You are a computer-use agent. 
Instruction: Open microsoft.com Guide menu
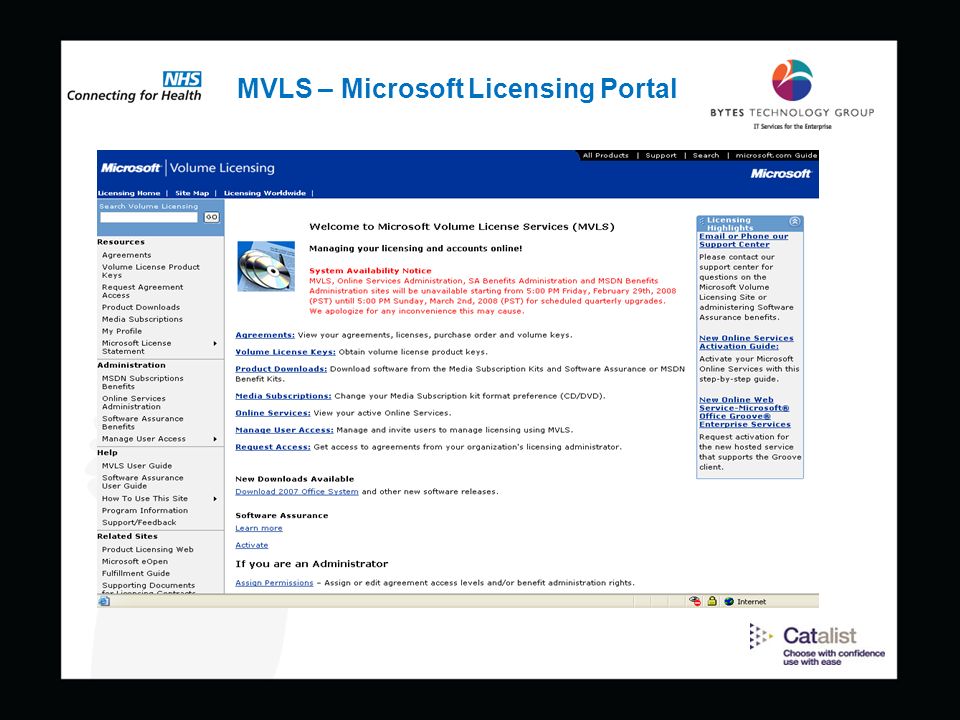(x=776, y=156)
